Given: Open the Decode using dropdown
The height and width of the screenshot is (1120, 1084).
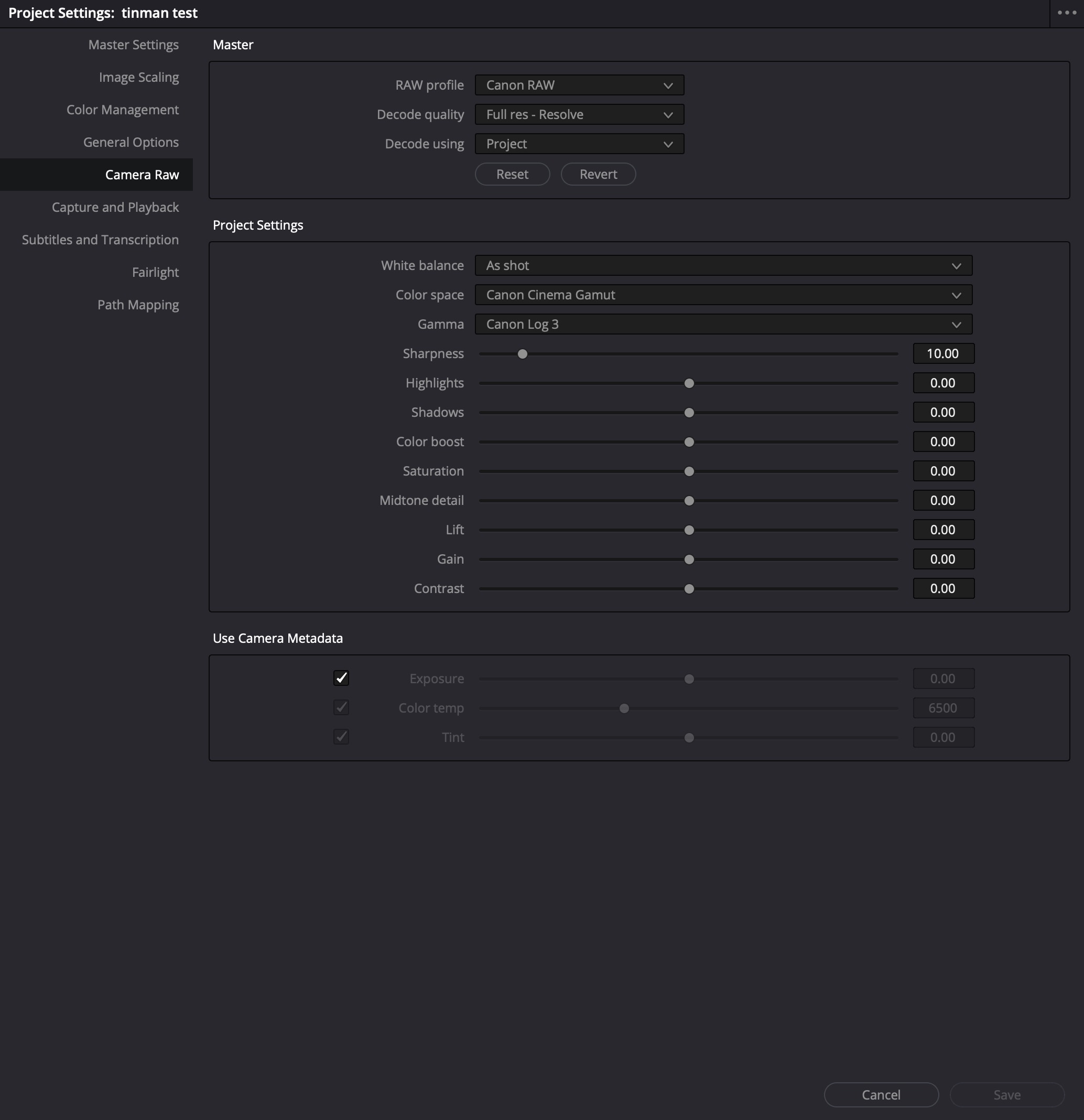Looking at the screenshot, I should coord(579,144).
